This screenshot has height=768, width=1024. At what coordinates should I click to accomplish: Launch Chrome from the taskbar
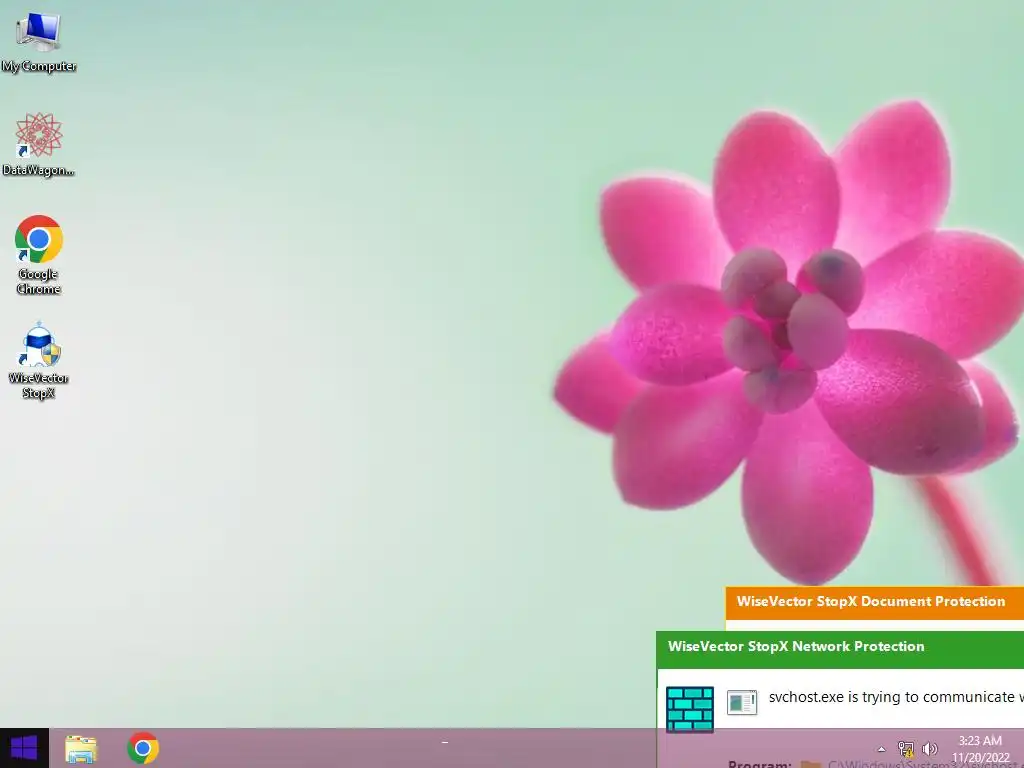pos(143,748)
